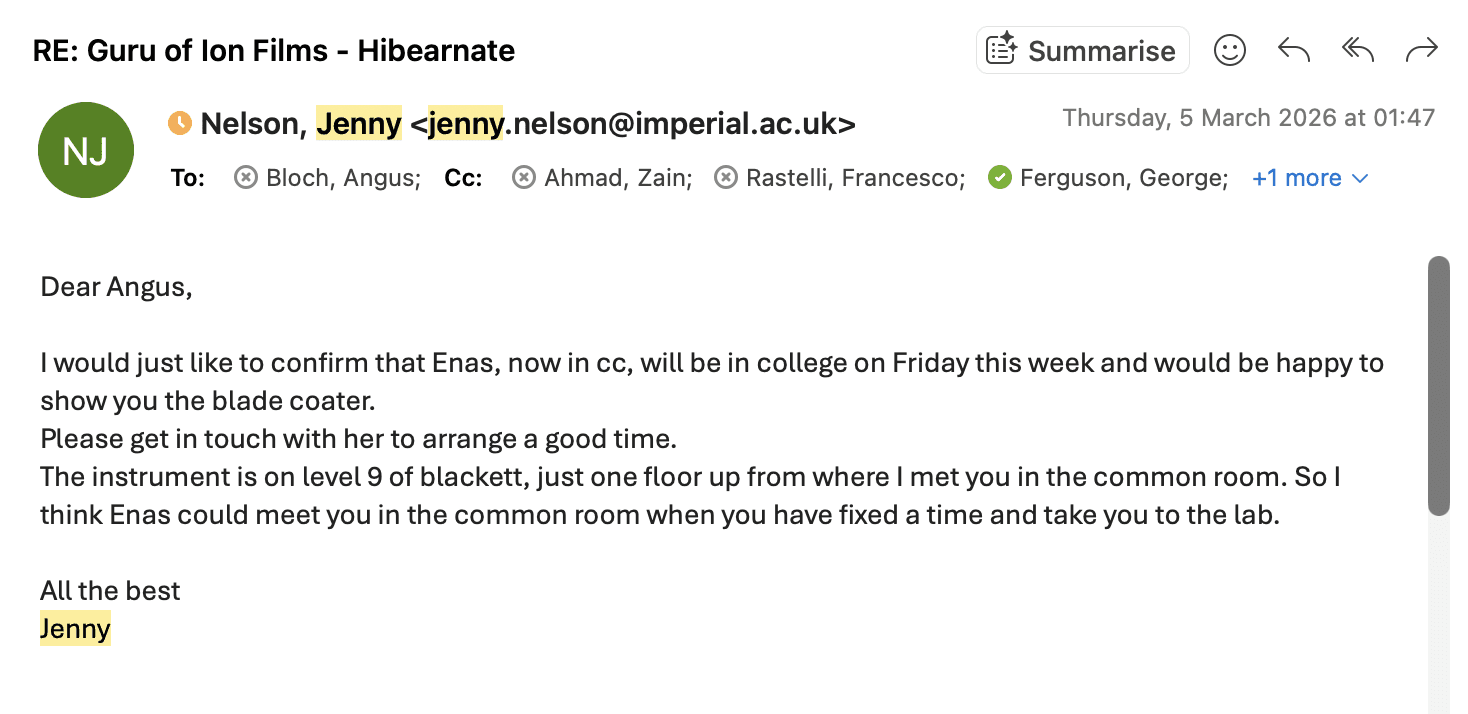Click the Forward arrow icon

[1421, 50]
